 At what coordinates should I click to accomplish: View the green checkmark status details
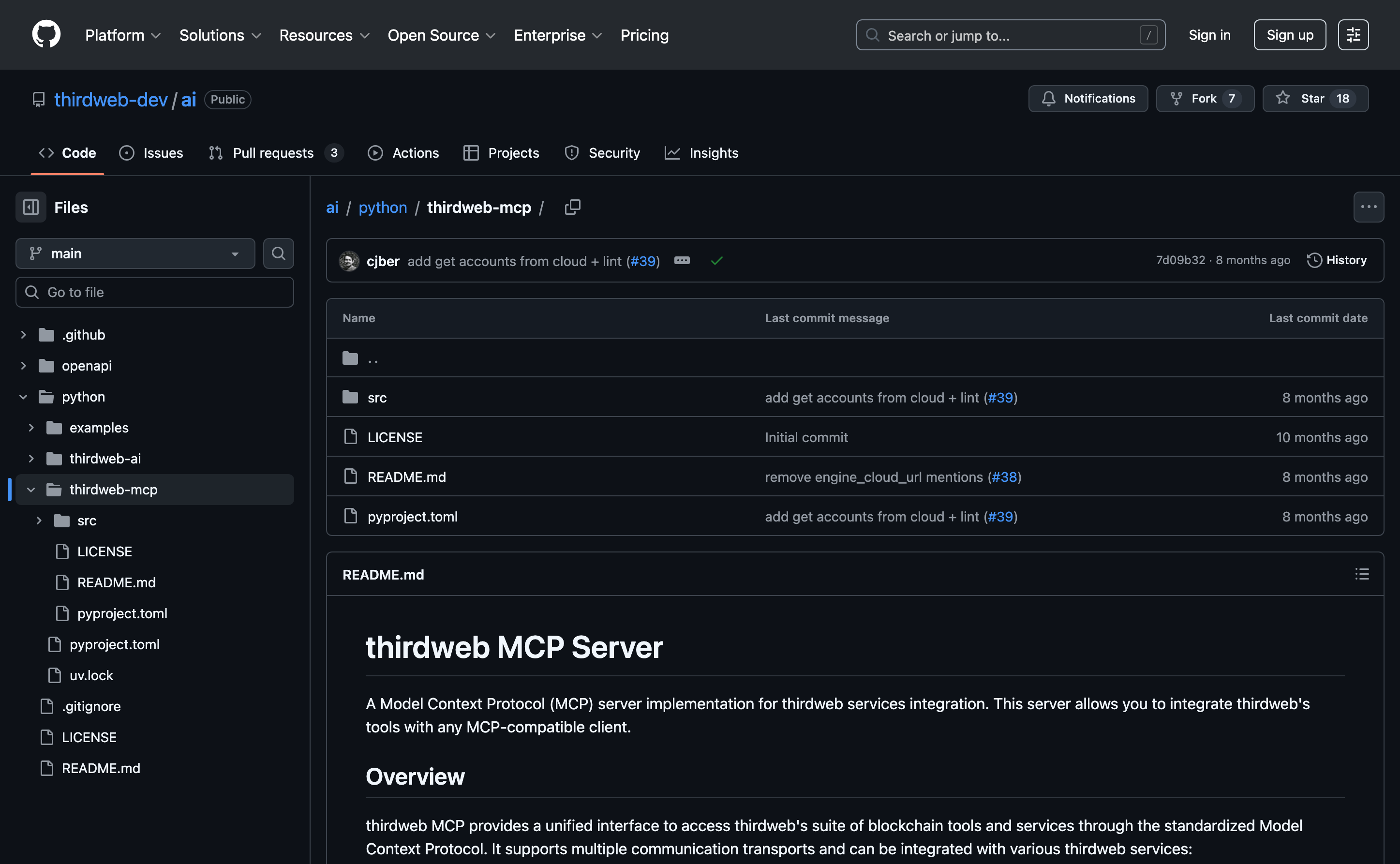[716, 261]
